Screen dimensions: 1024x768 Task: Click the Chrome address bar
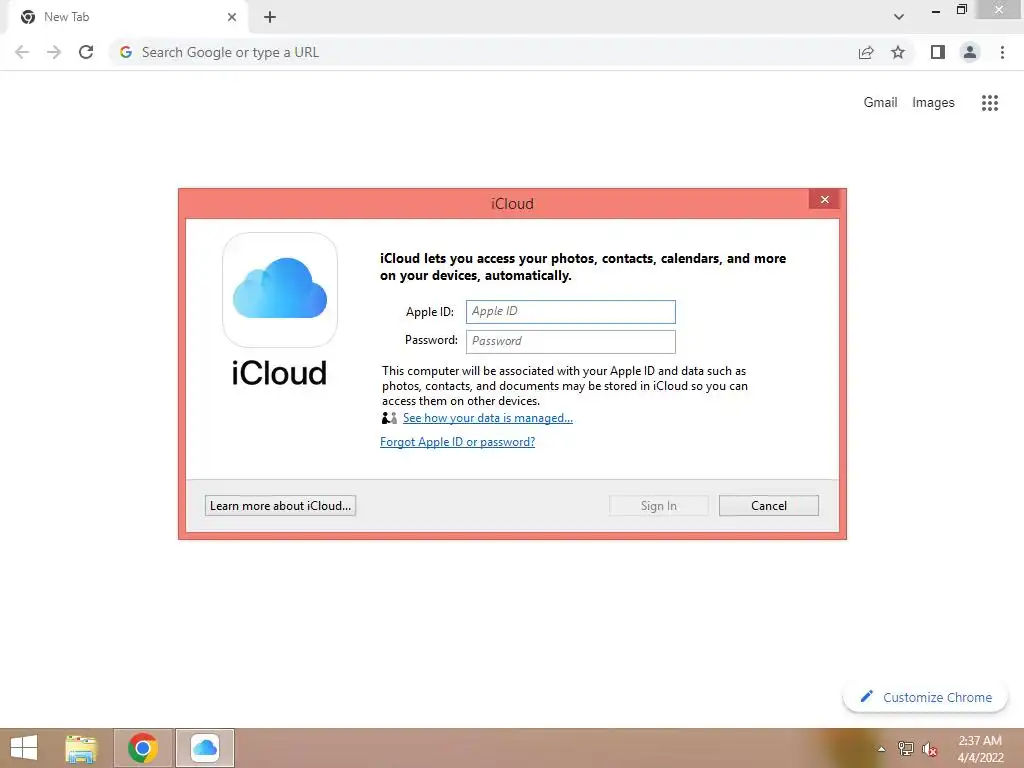483,52
